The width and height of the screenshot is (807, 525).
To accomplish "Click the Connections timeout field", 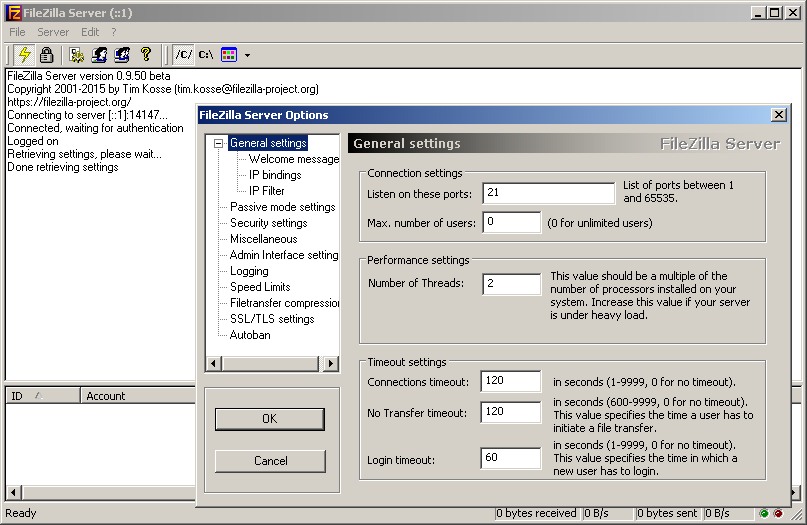I will click(511, 381).
